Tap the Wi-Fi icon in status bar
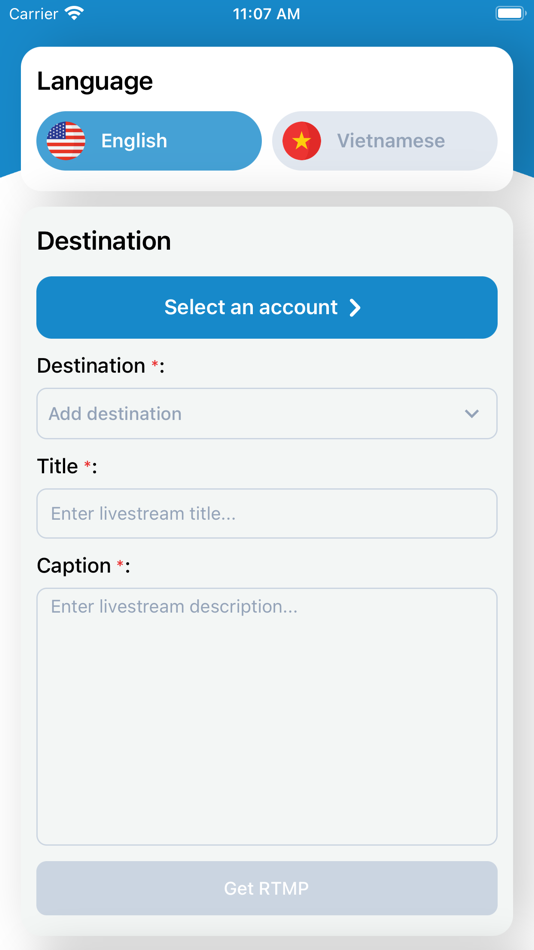 point(75,13)
